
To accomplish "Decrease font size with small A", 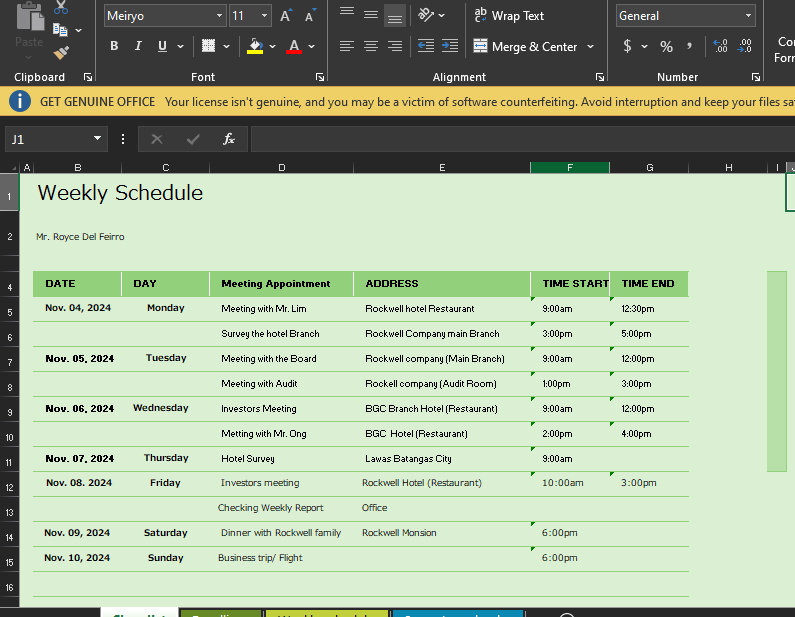I will pos(310,16).
